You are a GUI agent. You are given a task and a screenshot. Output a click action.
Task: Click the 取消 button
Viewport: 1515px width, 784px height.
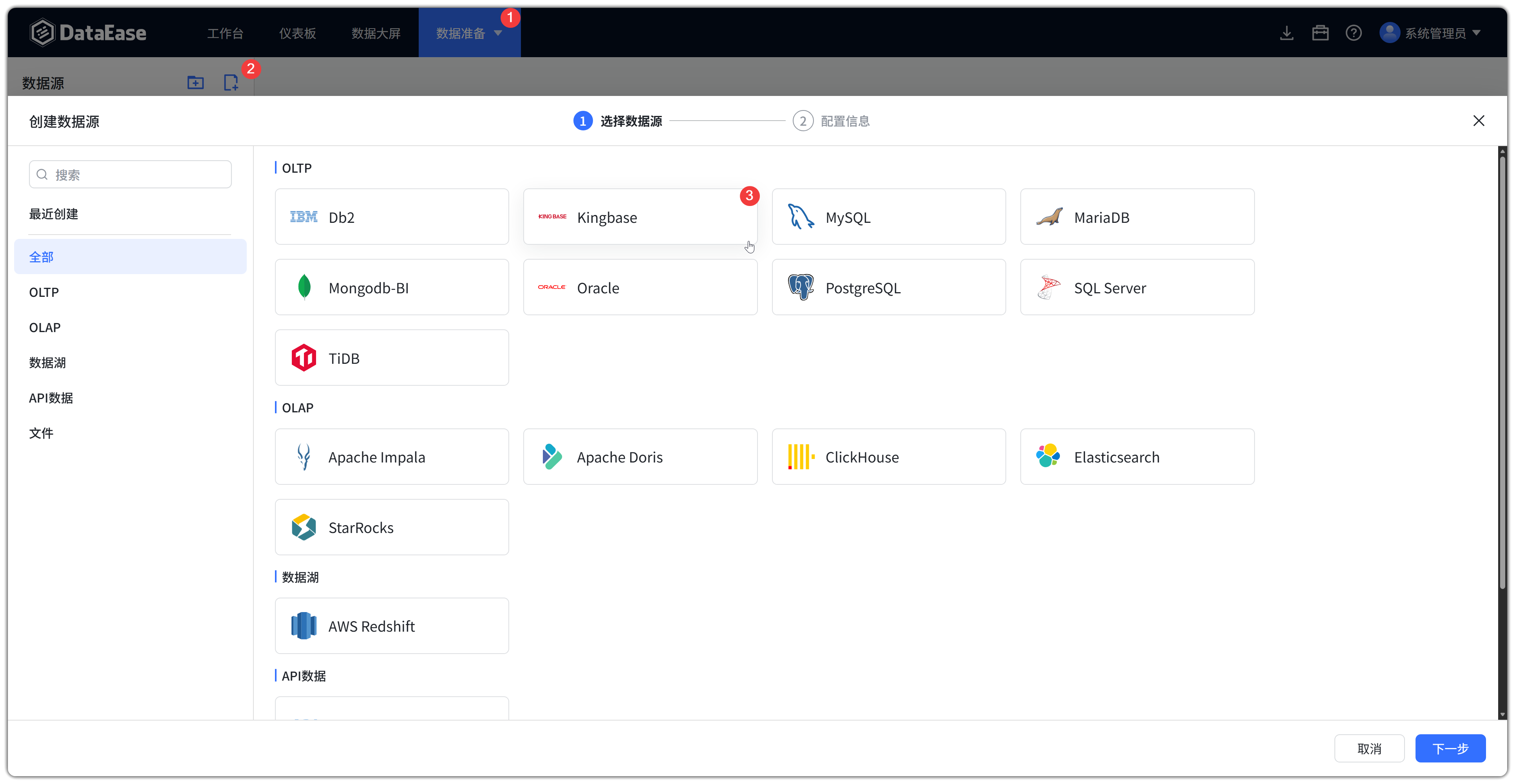click(x=1369, y=748)
